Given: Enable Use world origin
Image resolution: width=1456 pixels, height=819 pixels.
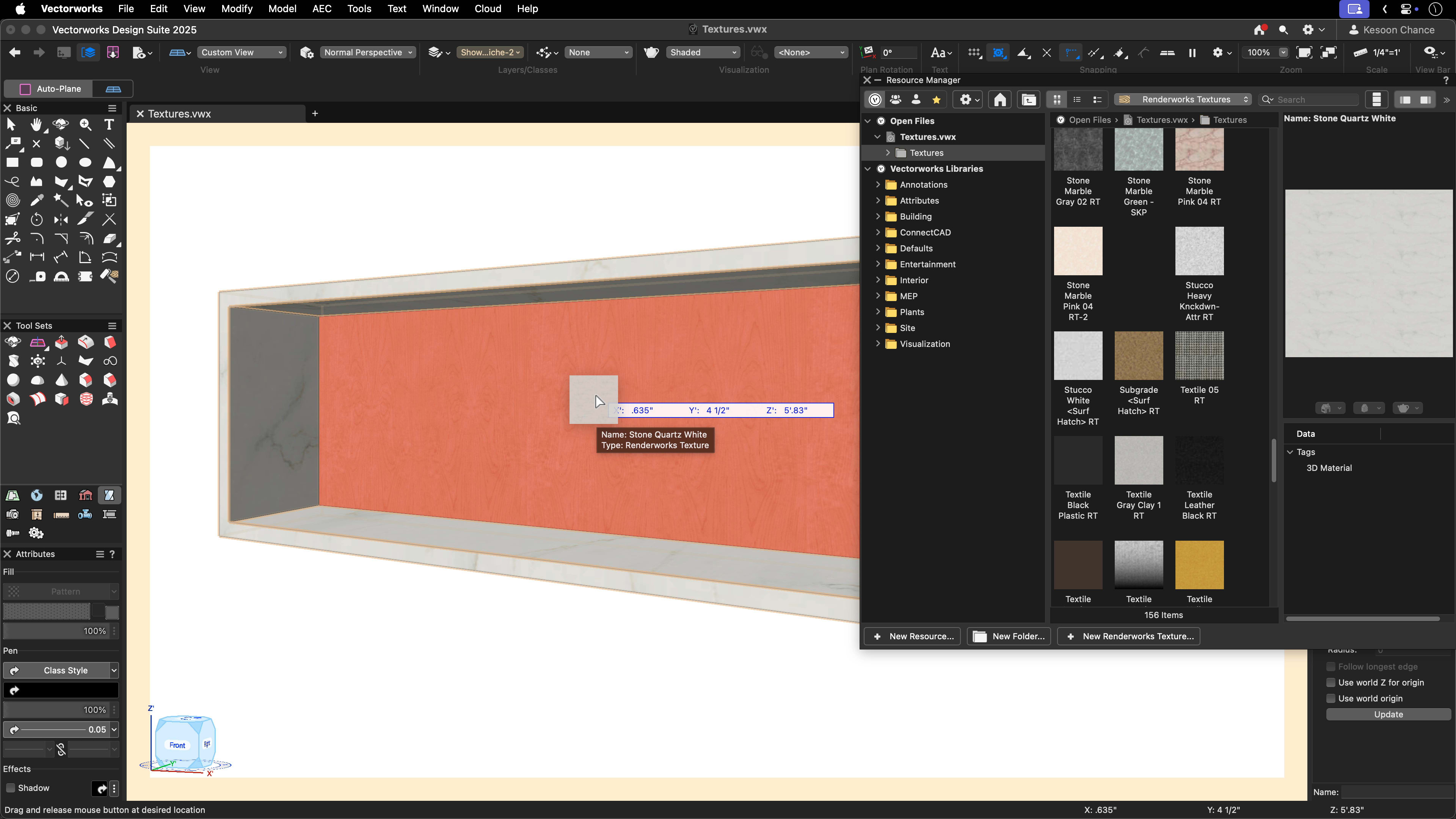Looking at the screenshot, I should point(1332,698).
